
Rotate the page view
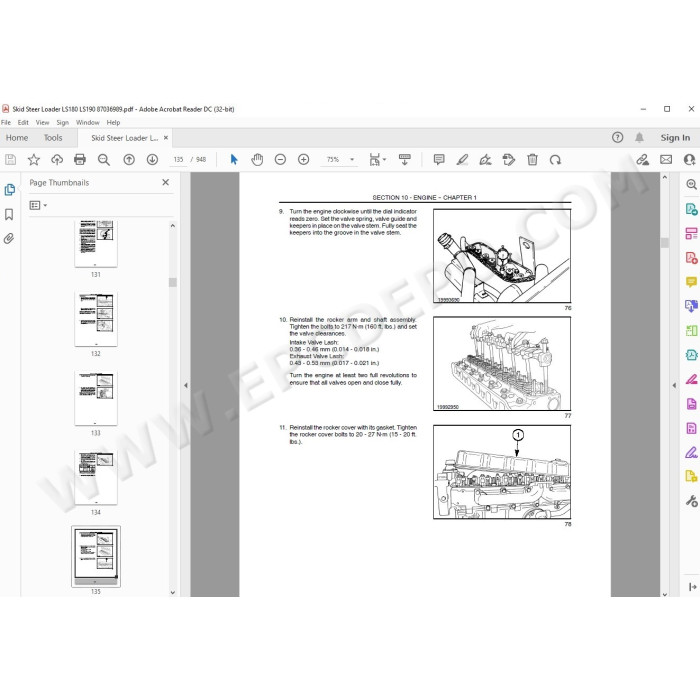555,159
